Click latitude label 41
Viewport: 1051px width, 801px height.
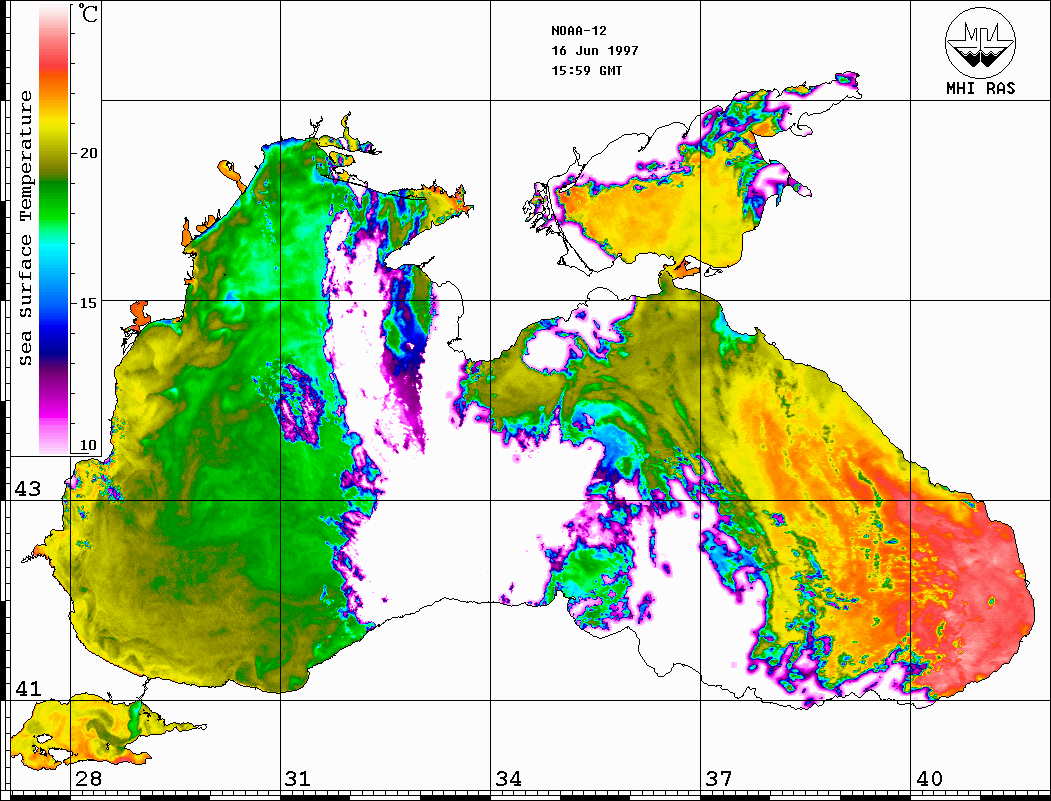coord(28,688)
